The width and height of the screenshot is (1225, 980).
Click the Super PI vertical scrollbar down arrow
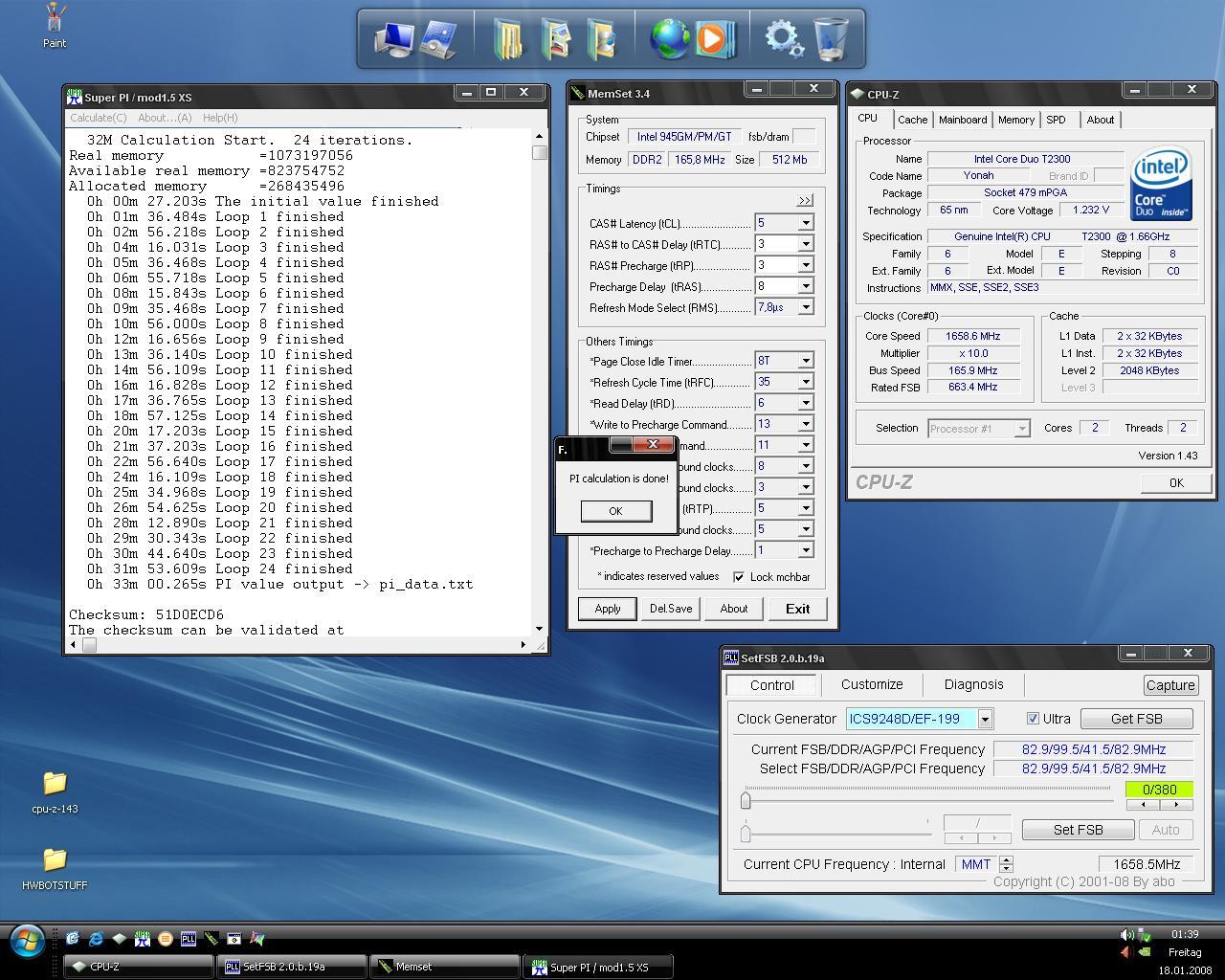pos(540,629)
